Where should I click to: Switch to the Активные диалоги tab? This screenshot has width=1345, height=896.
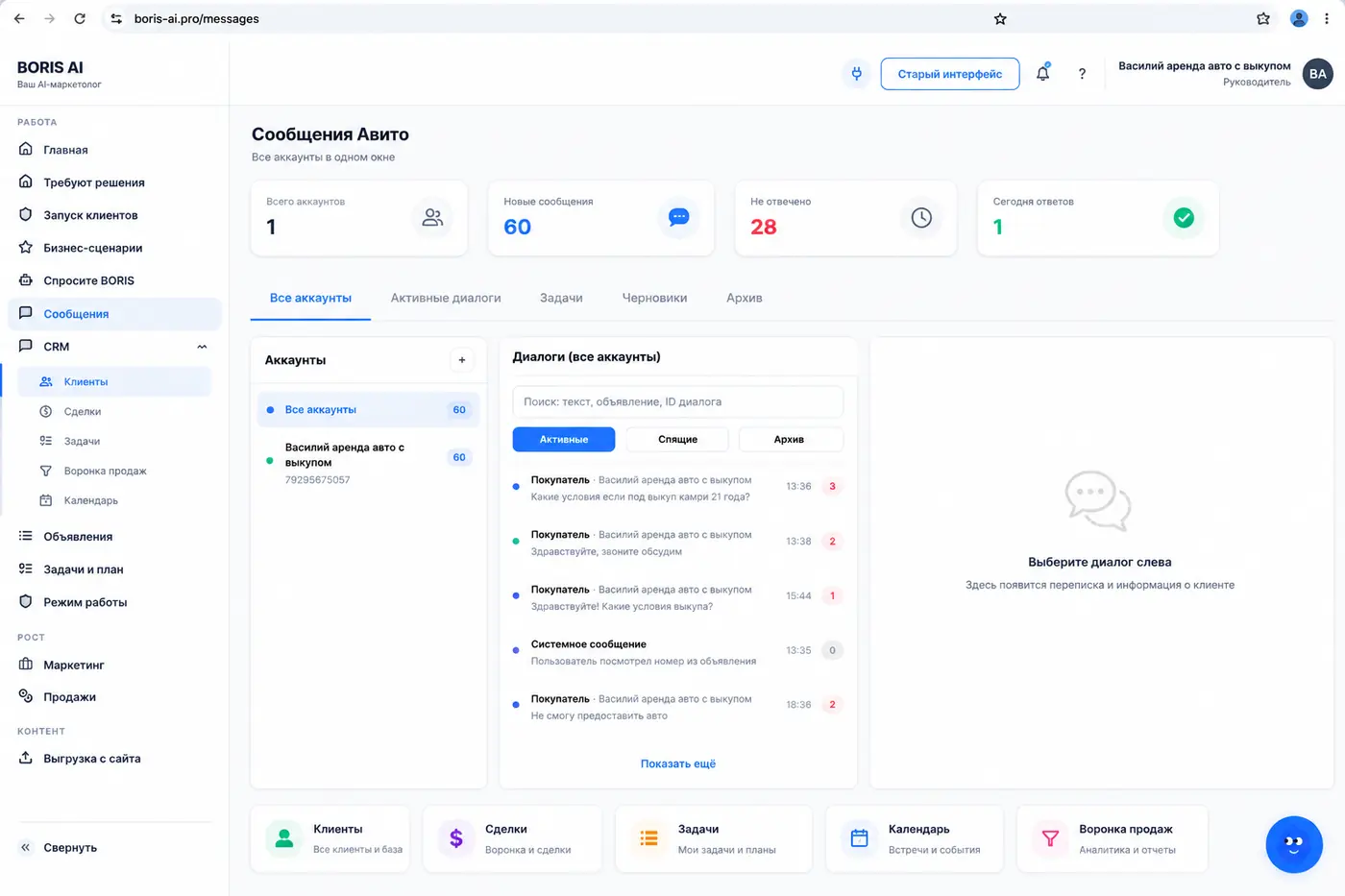click(x=446, y=298)
